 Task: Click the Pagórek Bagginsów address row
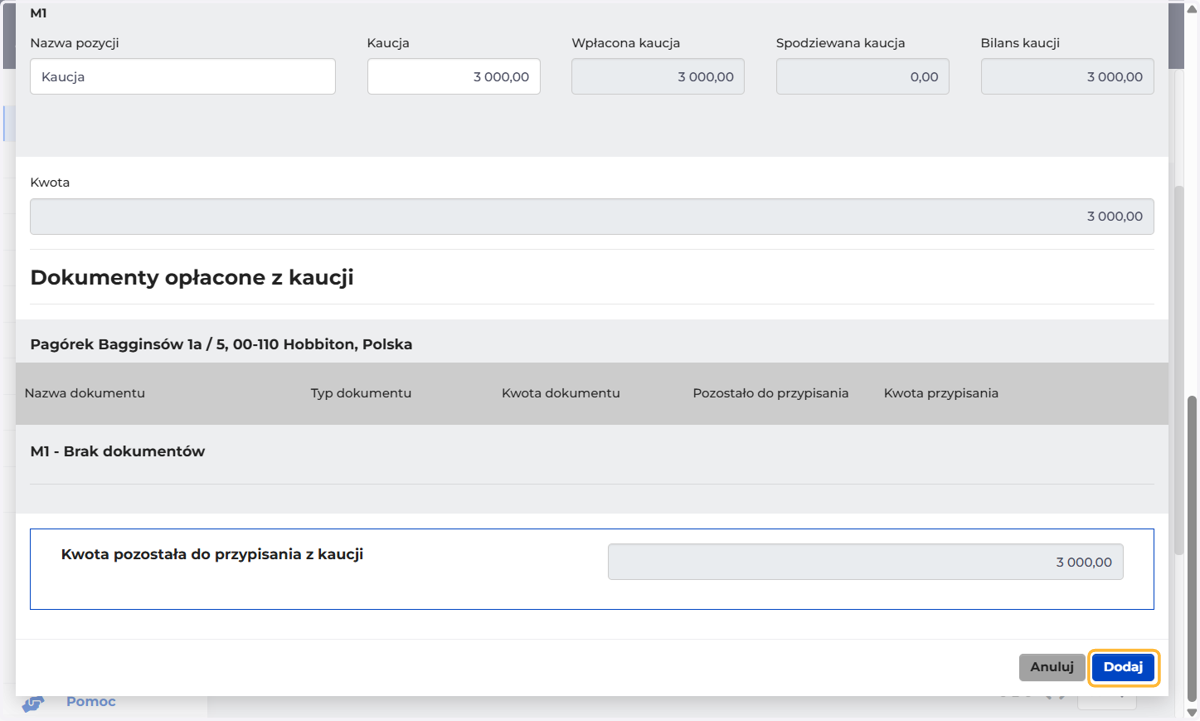coord(592,344)
